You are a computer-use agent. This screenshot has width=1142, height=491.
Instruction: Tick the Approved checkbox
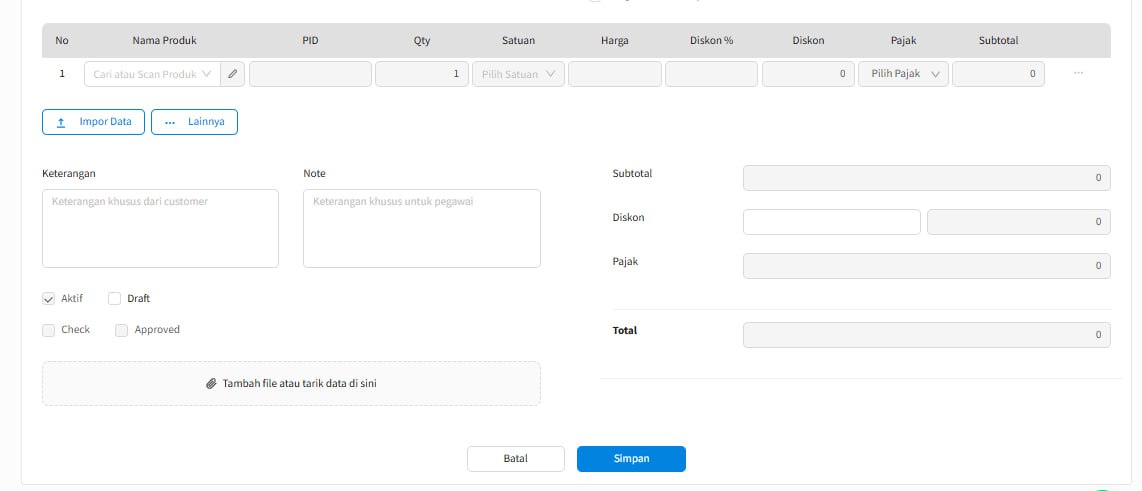(122, 330)
